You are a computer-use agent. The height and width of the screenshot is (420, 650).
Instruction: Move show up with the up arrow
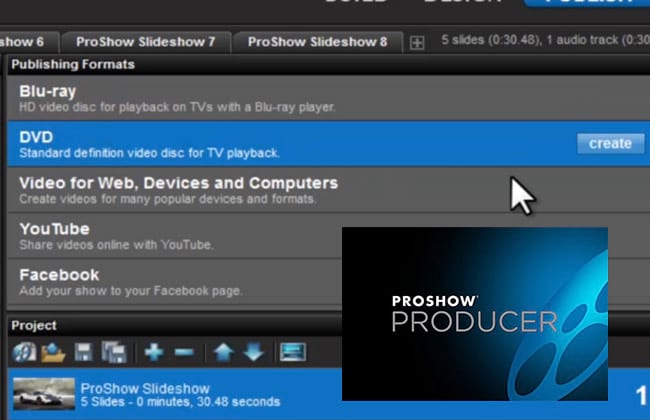[223, 352]
